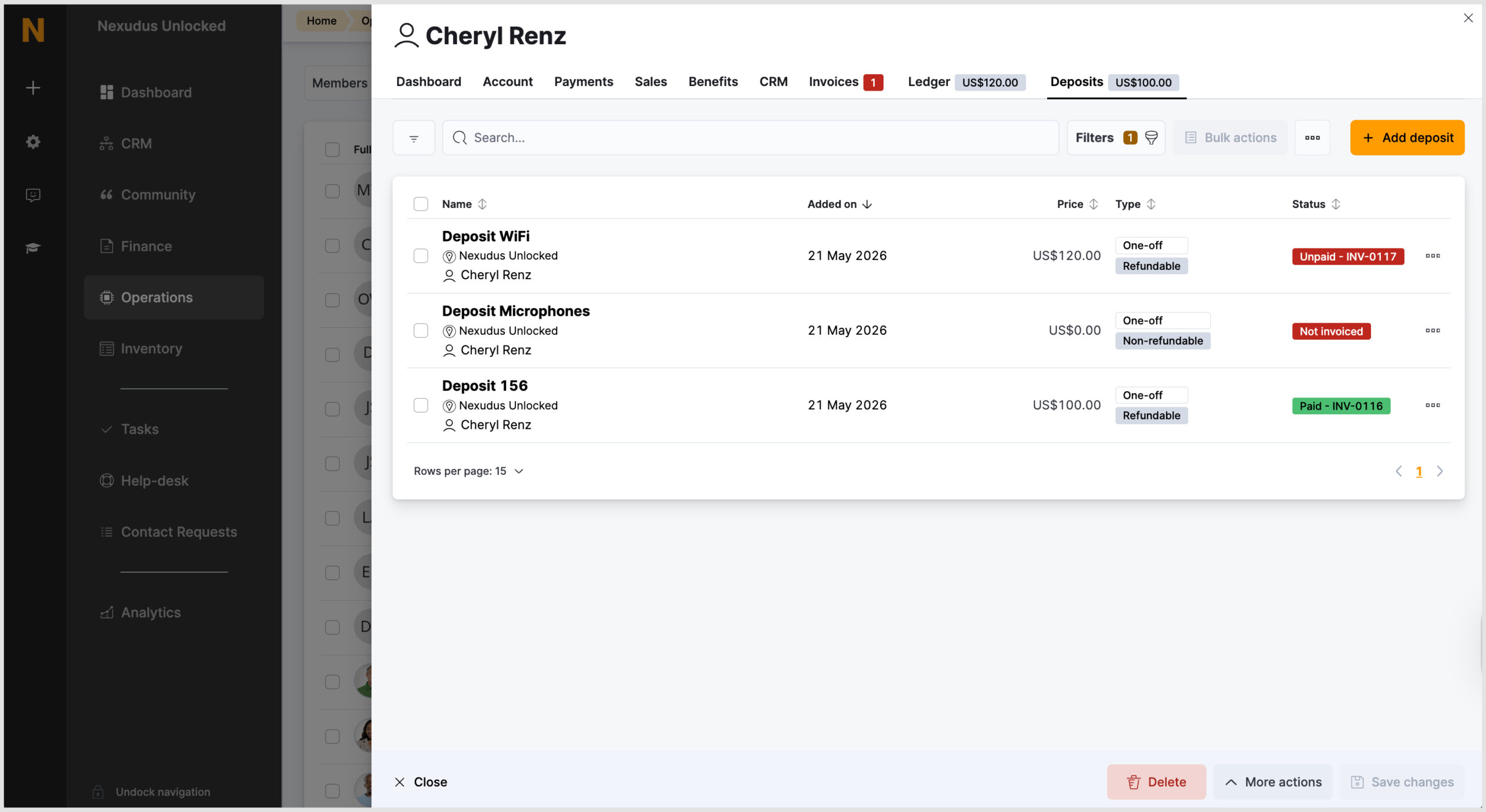Click the graduation cap icon in left rail

33,248
